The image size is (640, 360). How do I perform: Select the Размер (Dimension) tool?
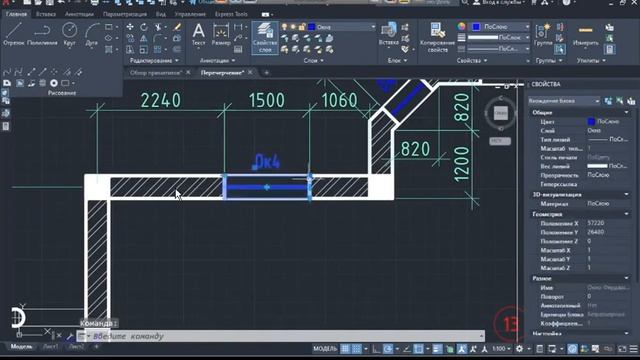(x=221, y=34)
